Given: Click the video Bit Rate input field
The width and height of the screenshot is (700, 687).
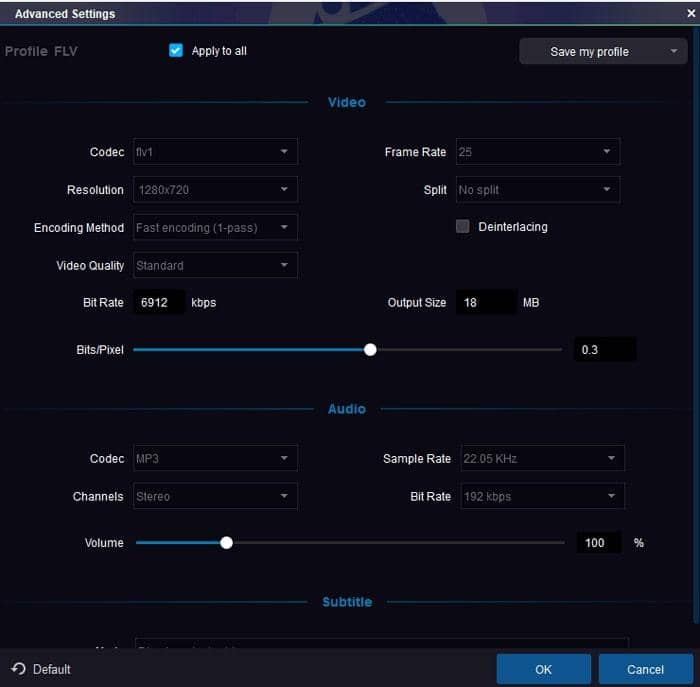Looking at the screenshot, I should click(159, 303).
